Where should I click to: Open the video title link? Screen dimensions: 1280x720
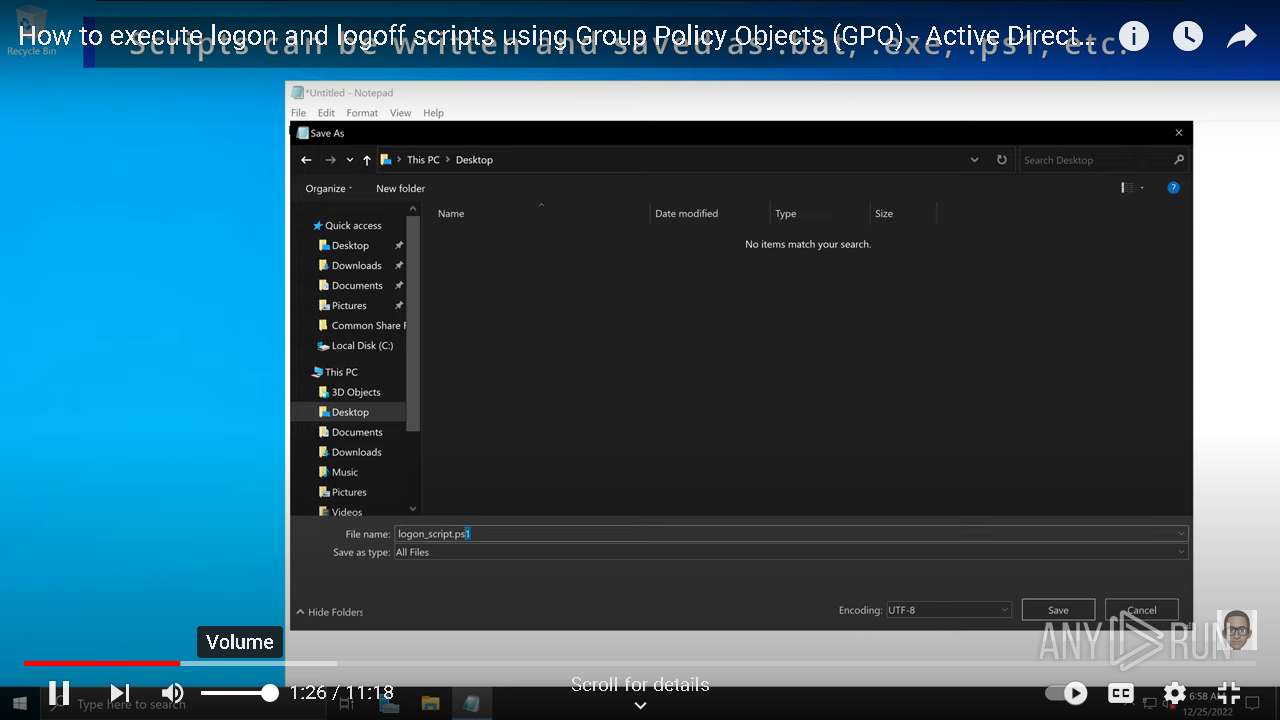tap(556, 37)
